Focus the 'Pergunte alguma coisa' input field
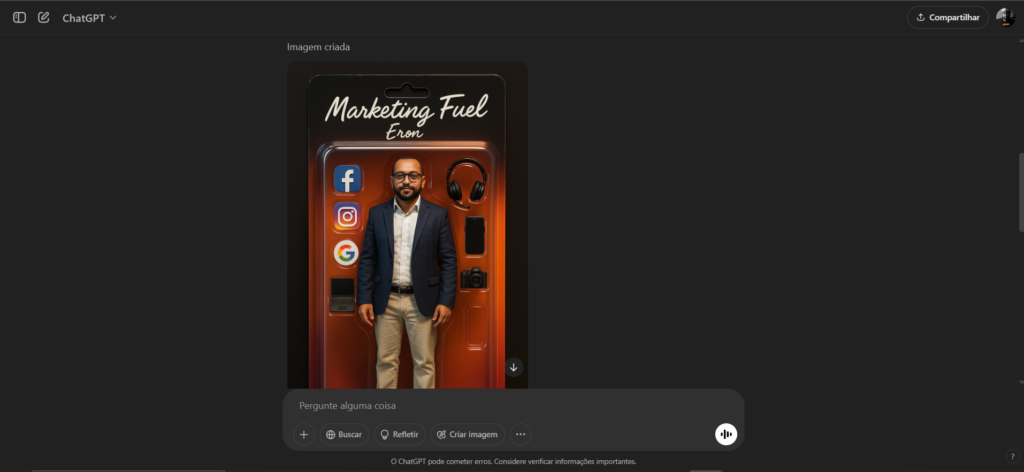 point(500,406)
